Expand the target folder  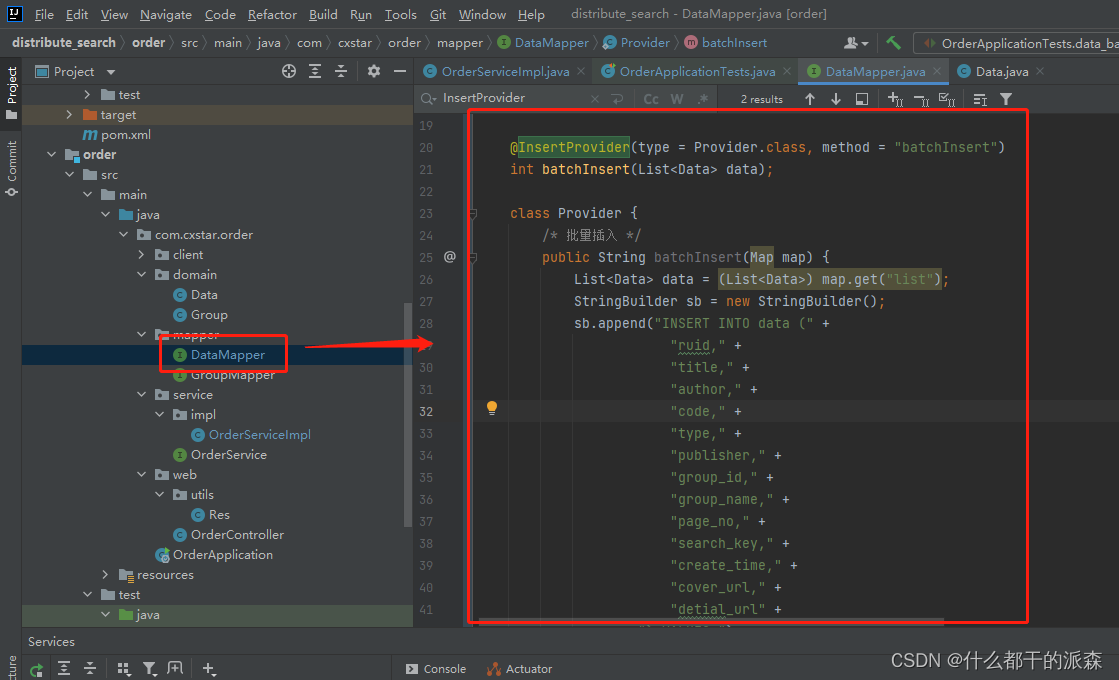[69, 115]
